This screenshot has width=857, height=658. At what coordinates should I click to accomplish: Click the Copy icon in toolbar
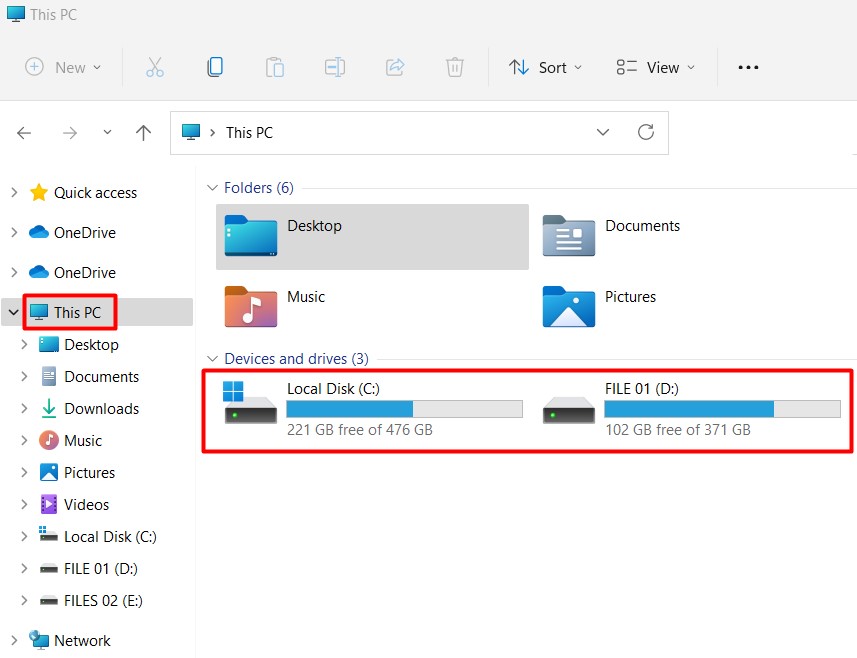pos(214,67)
